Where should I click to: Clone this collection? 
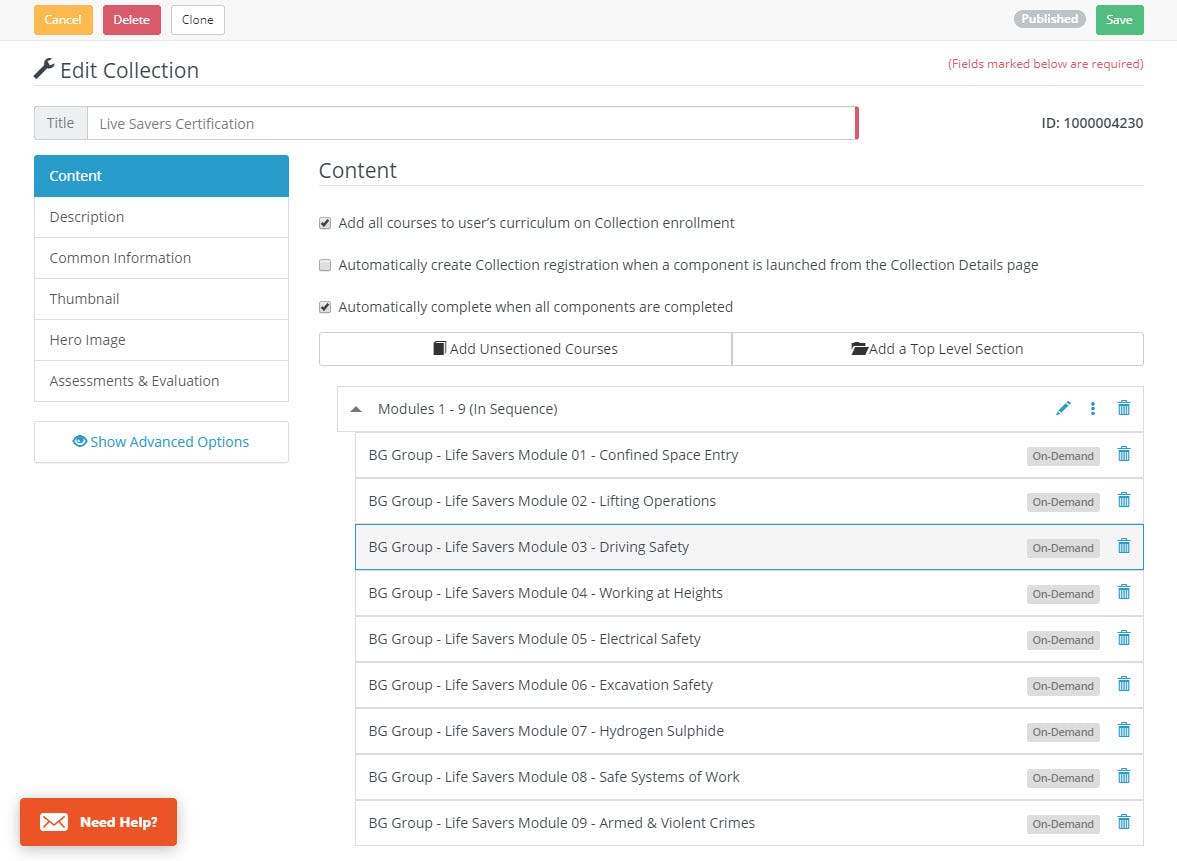pyautogui.click(x=197, y=19)
